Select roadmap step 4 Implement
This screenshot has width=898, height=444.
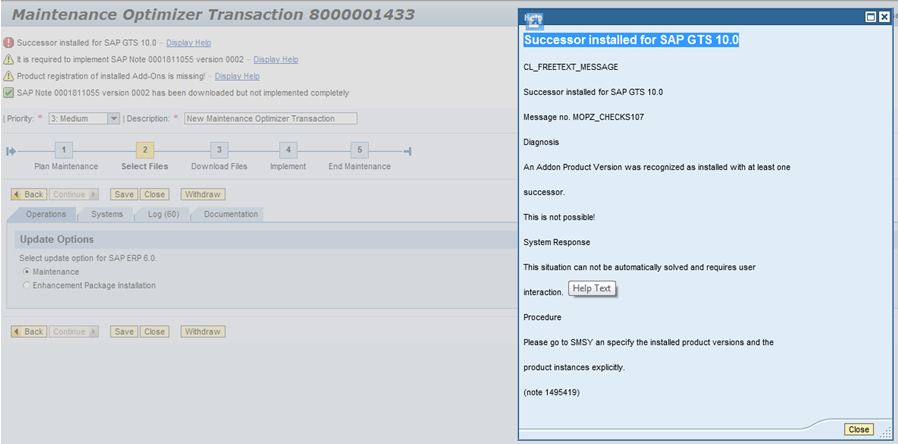pos(288,150)
